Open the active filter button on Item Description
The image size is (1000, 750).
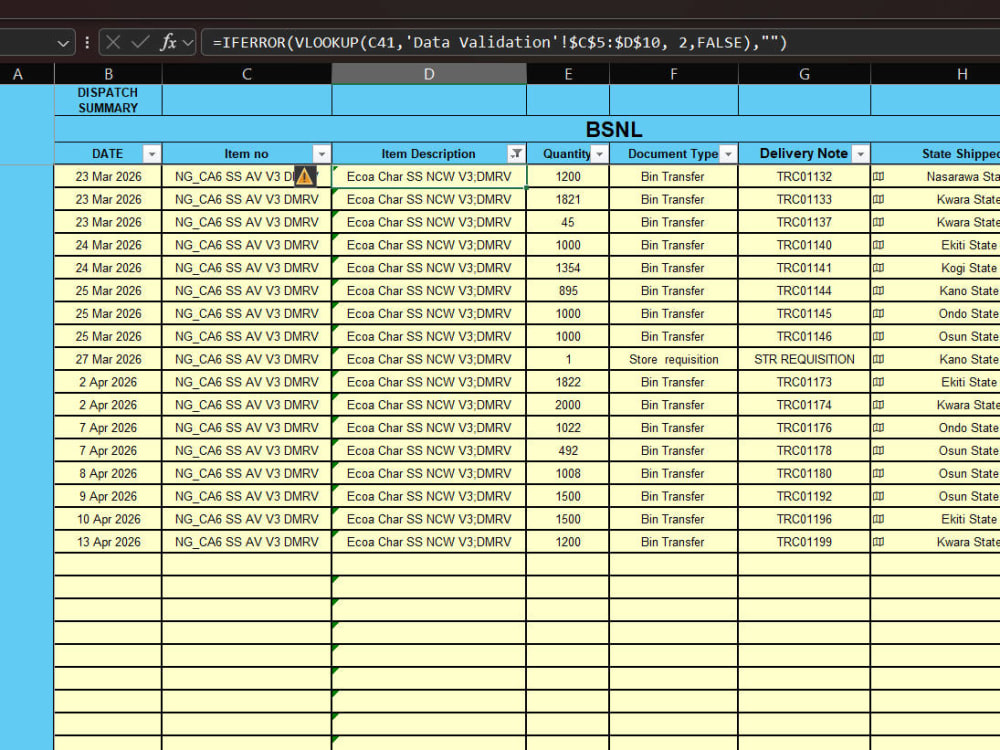click(x=516, y=154)
